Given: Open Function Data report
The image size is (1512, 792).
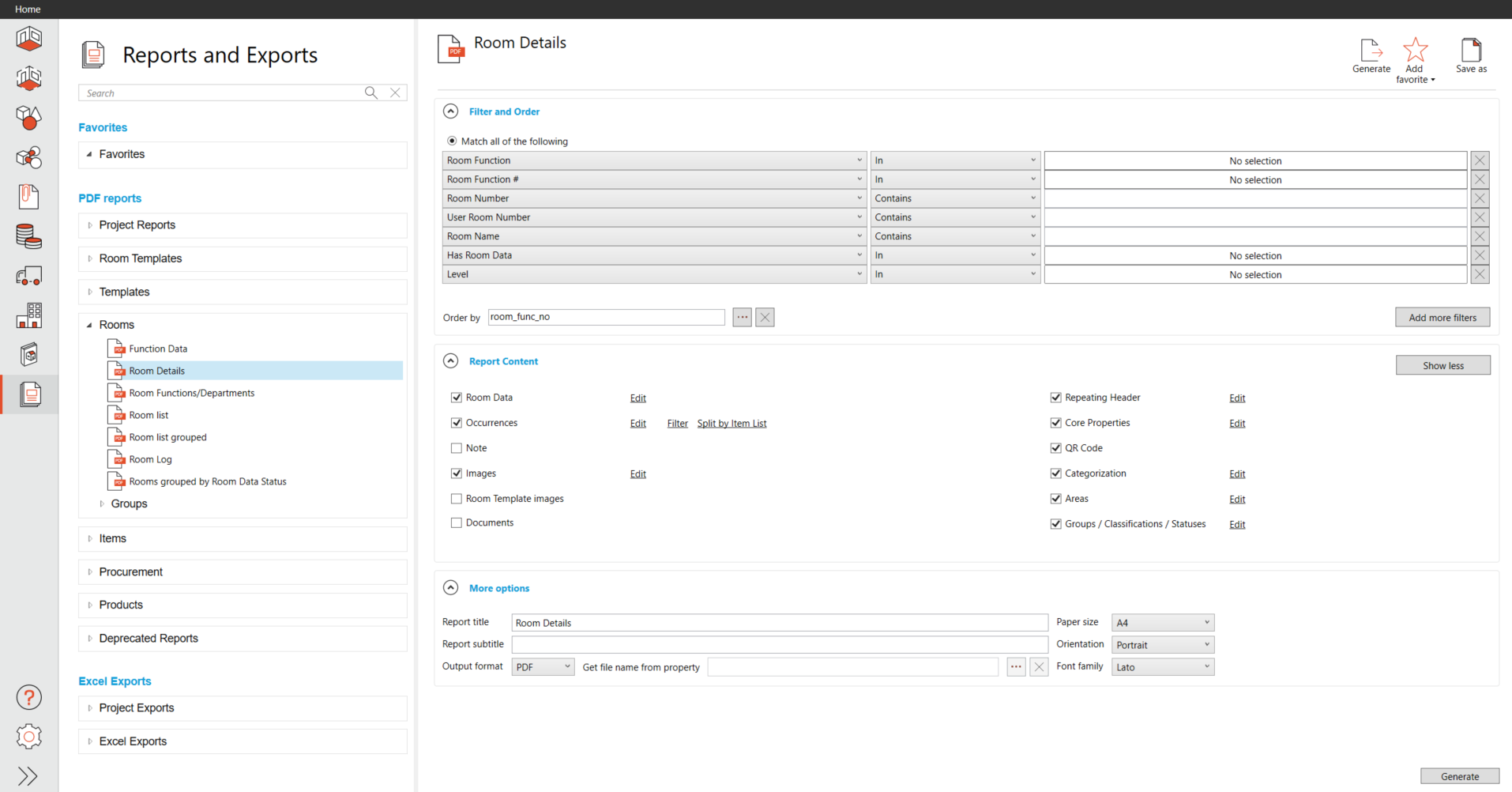Looking at the screenshot, I should pos(158,349).
